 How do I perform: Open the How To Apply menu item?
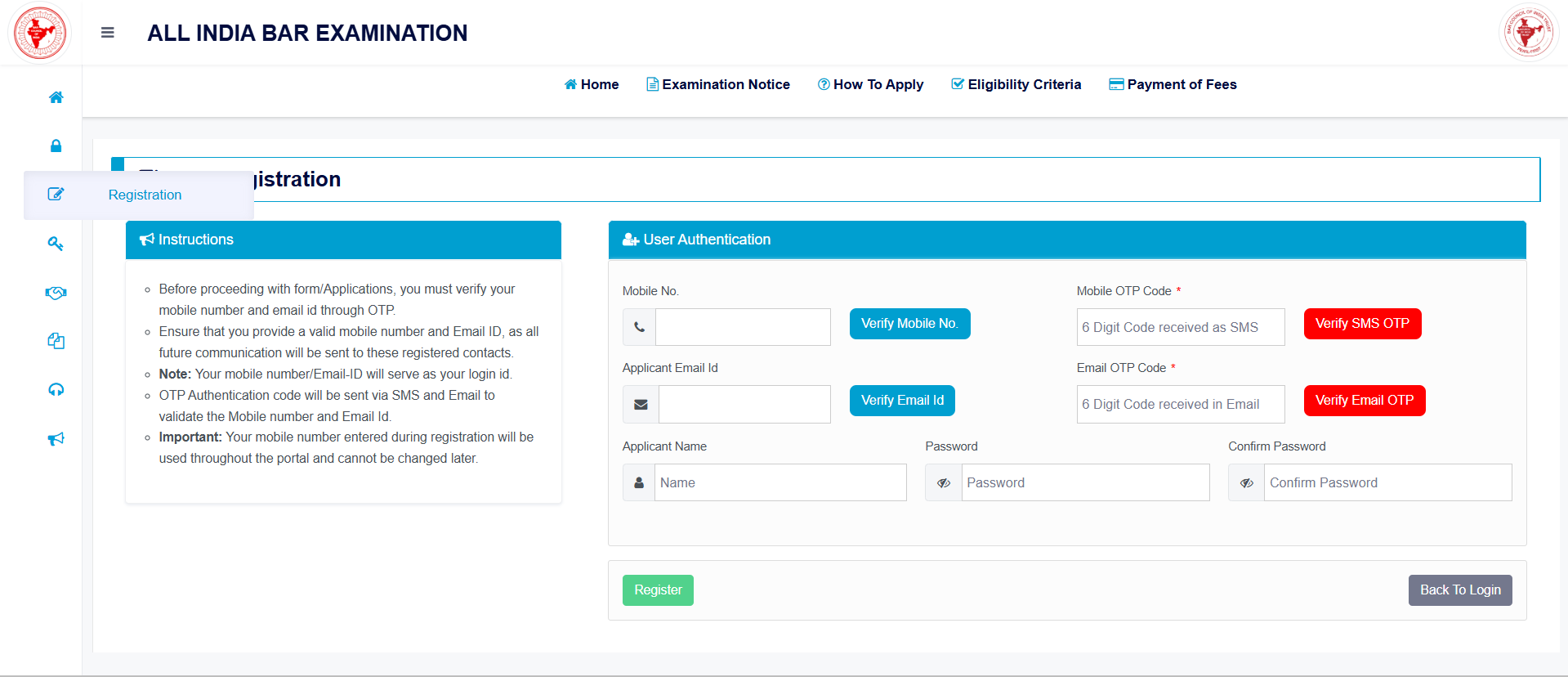point(870,84)
